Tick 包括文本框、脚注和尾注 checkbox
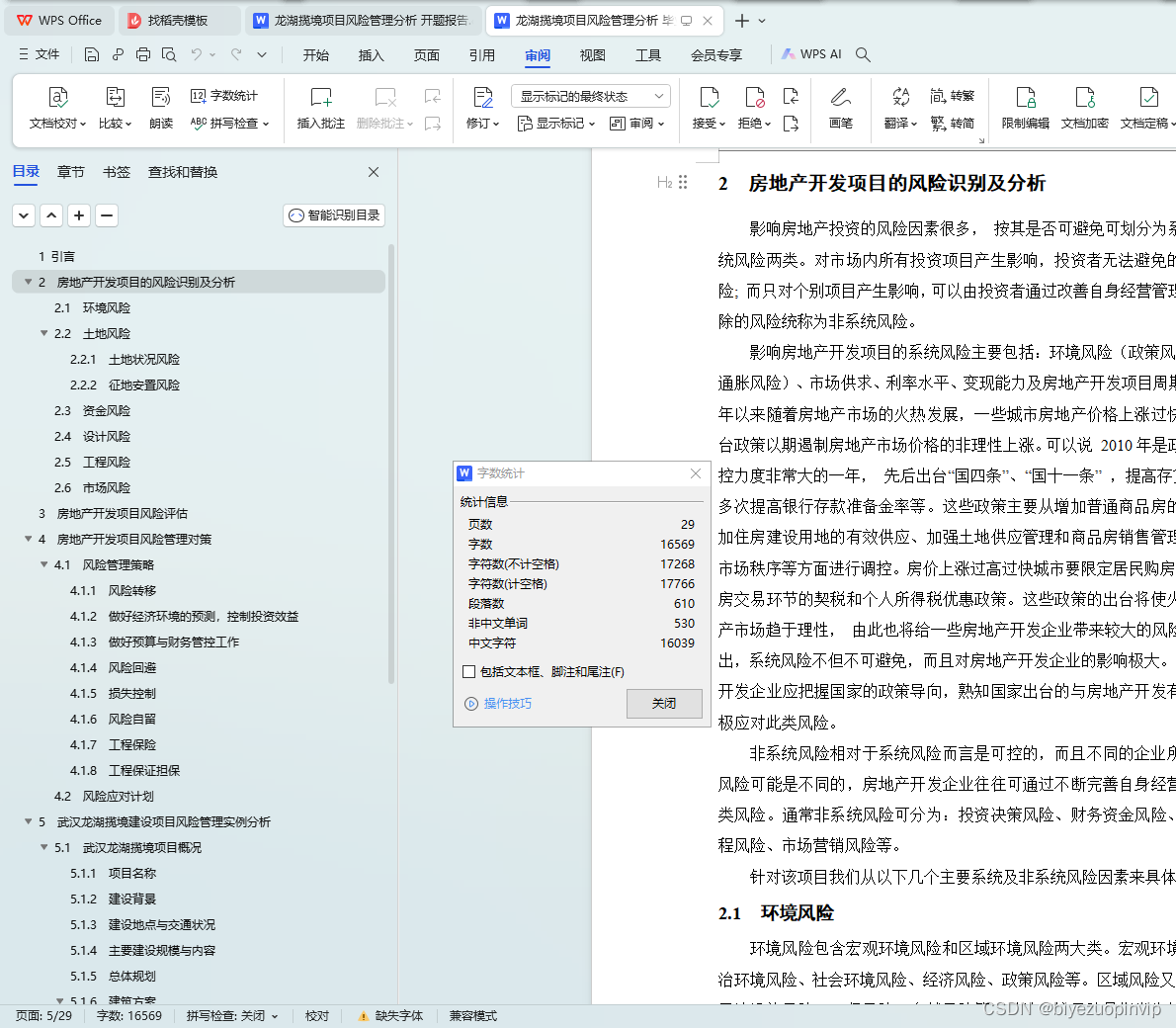 [468, 671]
